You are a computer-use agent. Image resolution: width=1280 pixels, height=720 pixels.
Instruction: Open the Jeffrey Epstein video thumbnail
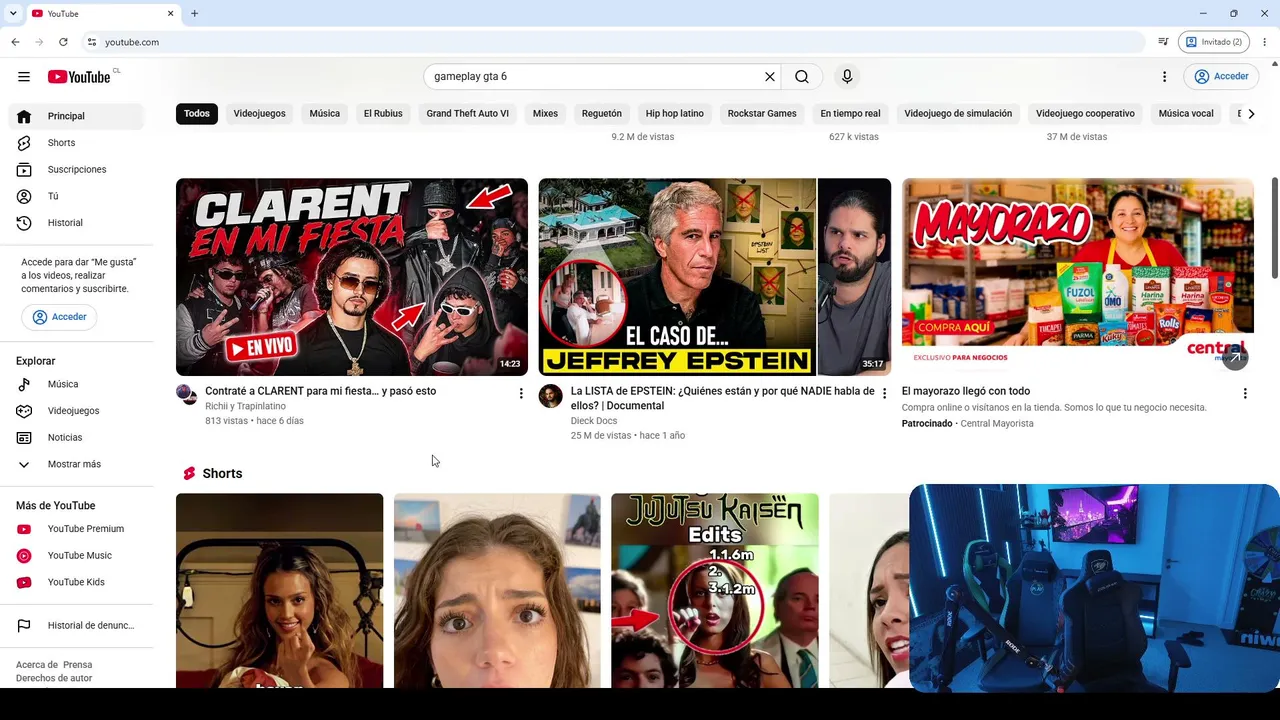715,277
